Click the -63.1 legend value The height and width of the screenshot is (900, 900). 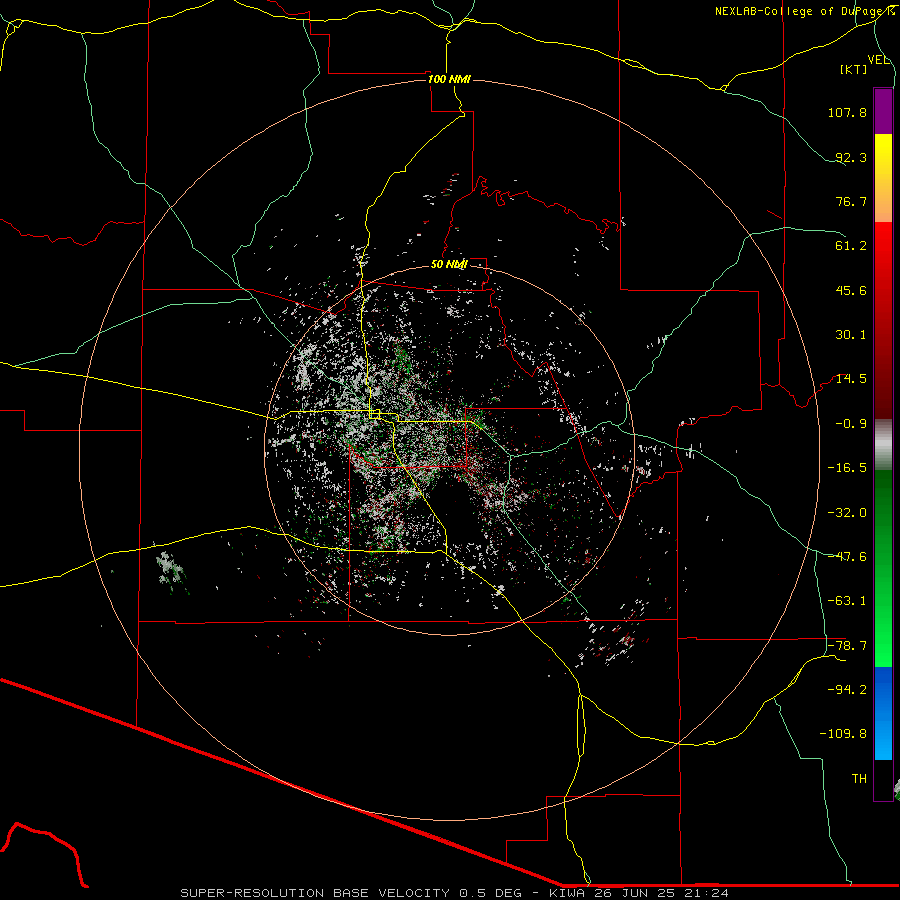click(847, 601)
